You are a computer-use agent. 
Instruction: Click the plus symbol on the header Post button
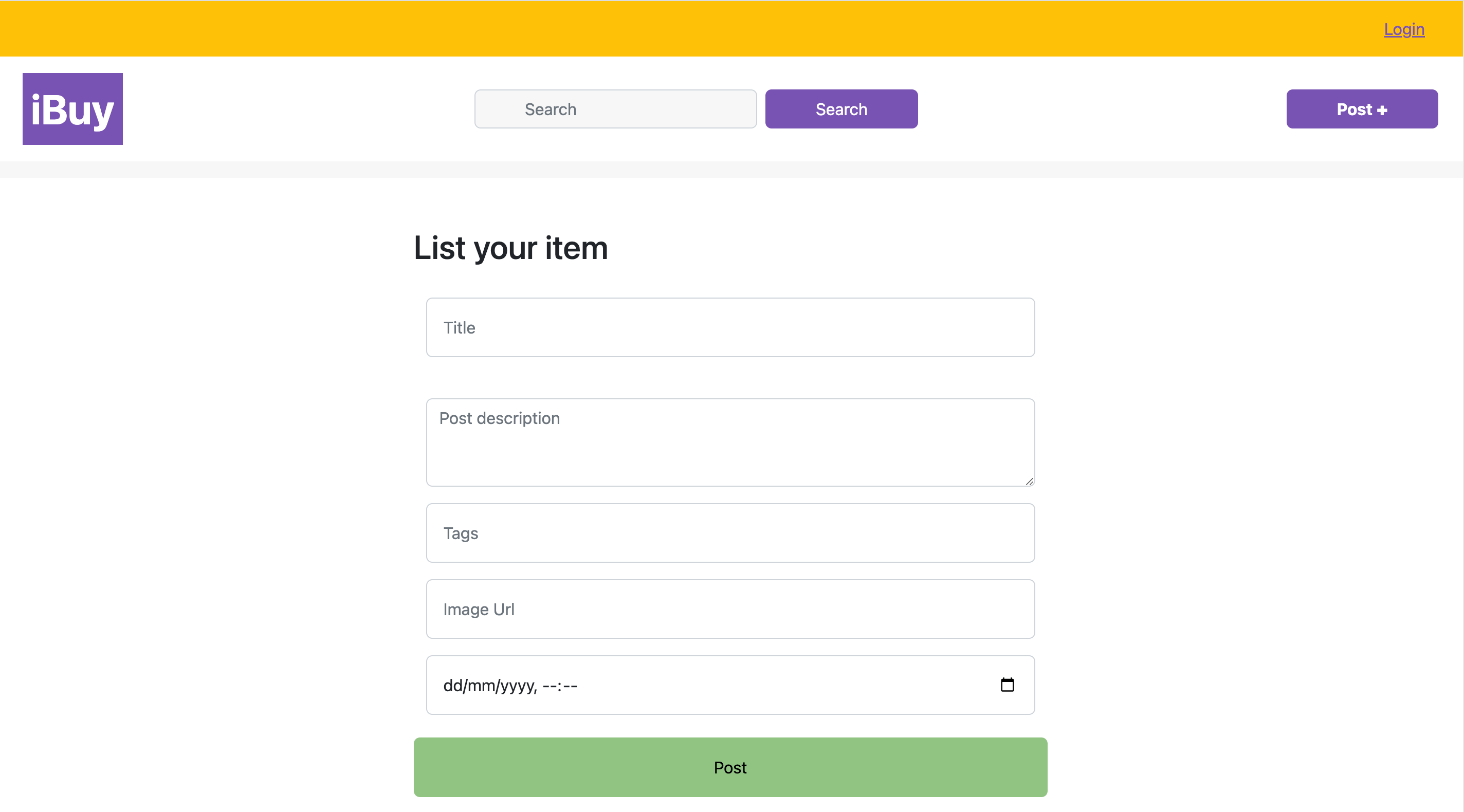tap(1382, 110)
